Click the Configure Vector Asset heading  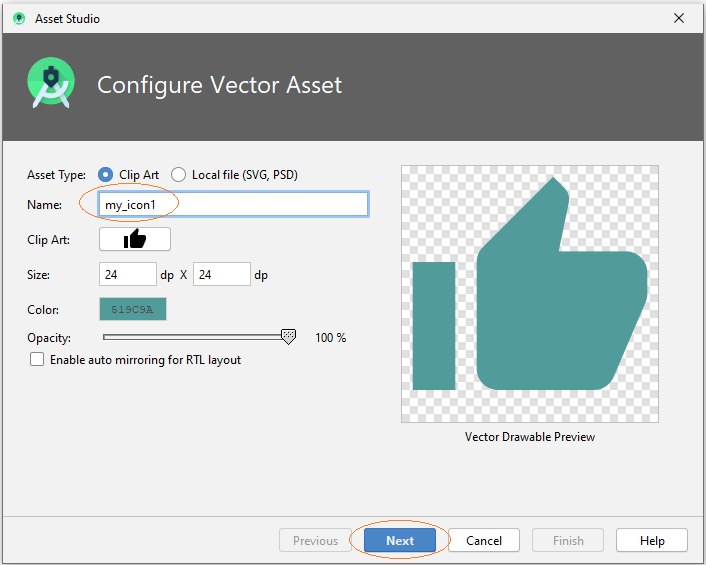[x=220, y=85]
